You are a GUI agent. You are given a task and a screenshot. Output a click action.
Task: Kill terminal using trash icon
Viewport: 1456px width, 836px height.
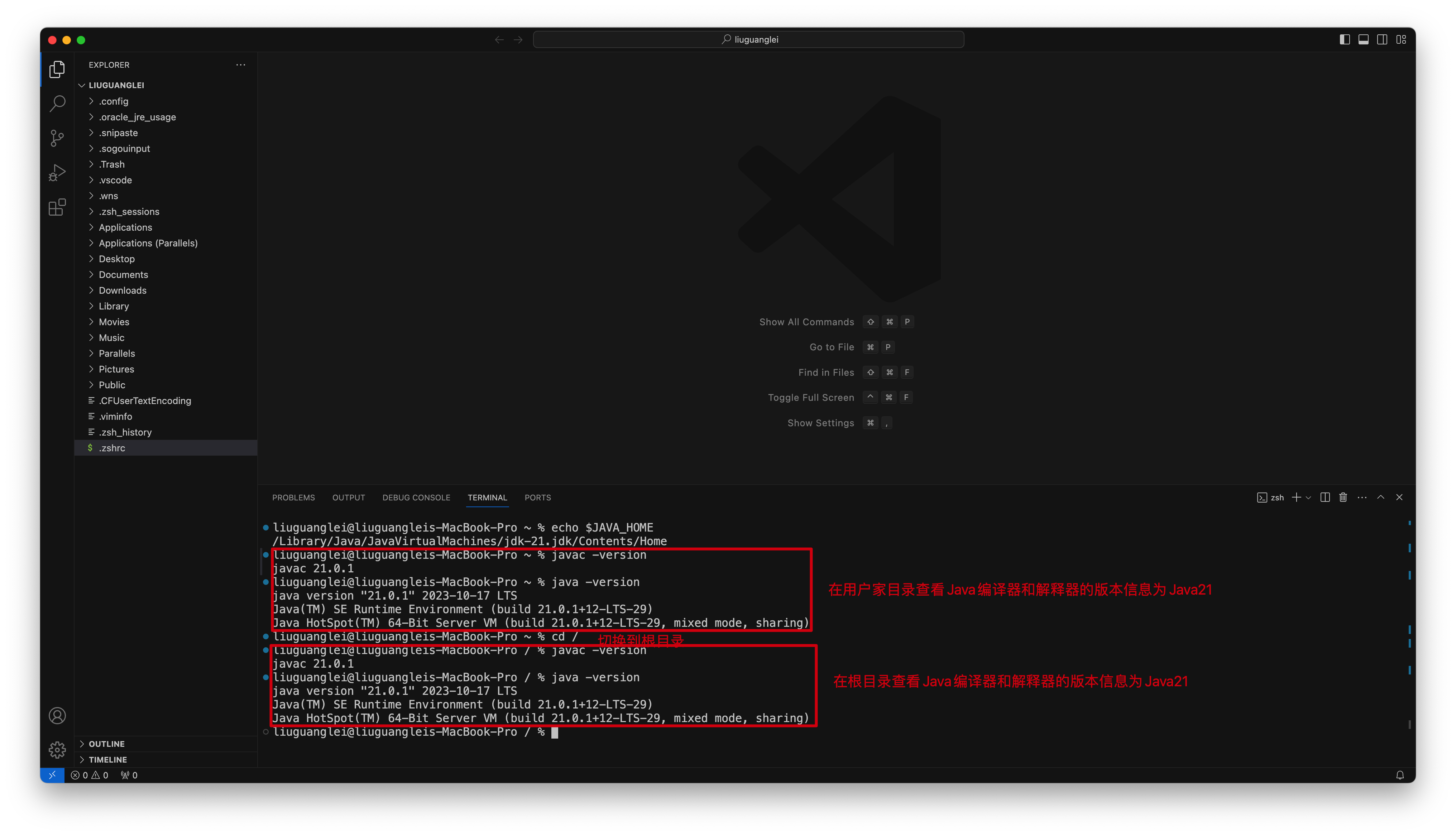pyautogui.click(x=1343, y=497)
